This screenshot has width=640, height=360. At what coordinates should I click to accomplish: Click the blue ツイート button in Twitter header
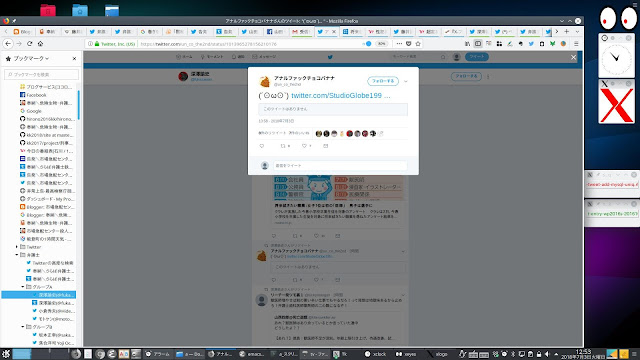tap(477, 57)
